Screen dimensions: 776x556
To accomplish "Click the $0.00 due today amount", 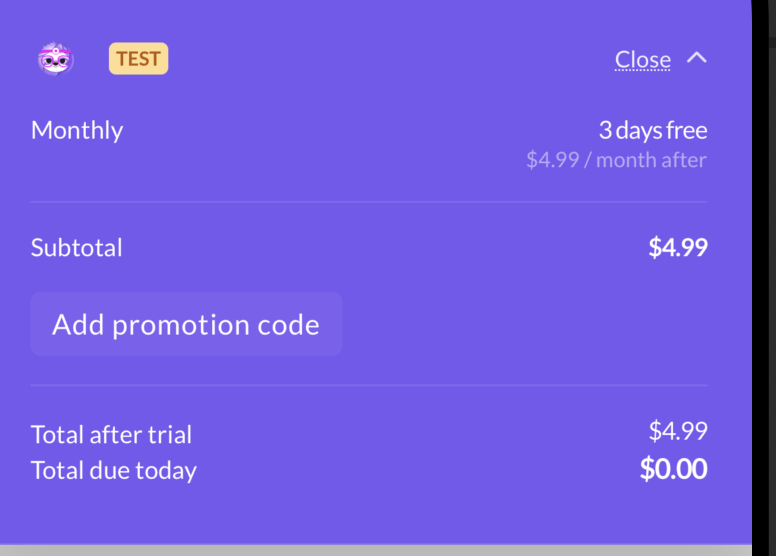I will [x=673, y=469].
